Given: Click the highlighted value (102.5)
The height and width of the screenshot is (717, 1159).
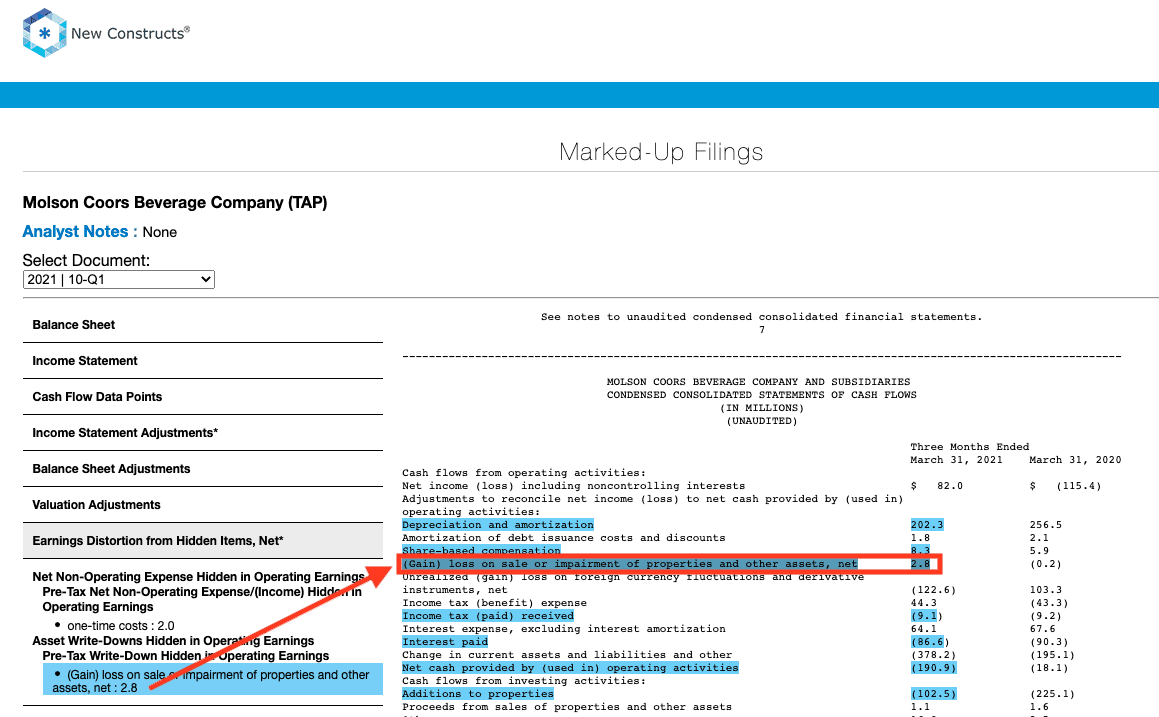Looking at the screenshot, I should click(934, 693).
